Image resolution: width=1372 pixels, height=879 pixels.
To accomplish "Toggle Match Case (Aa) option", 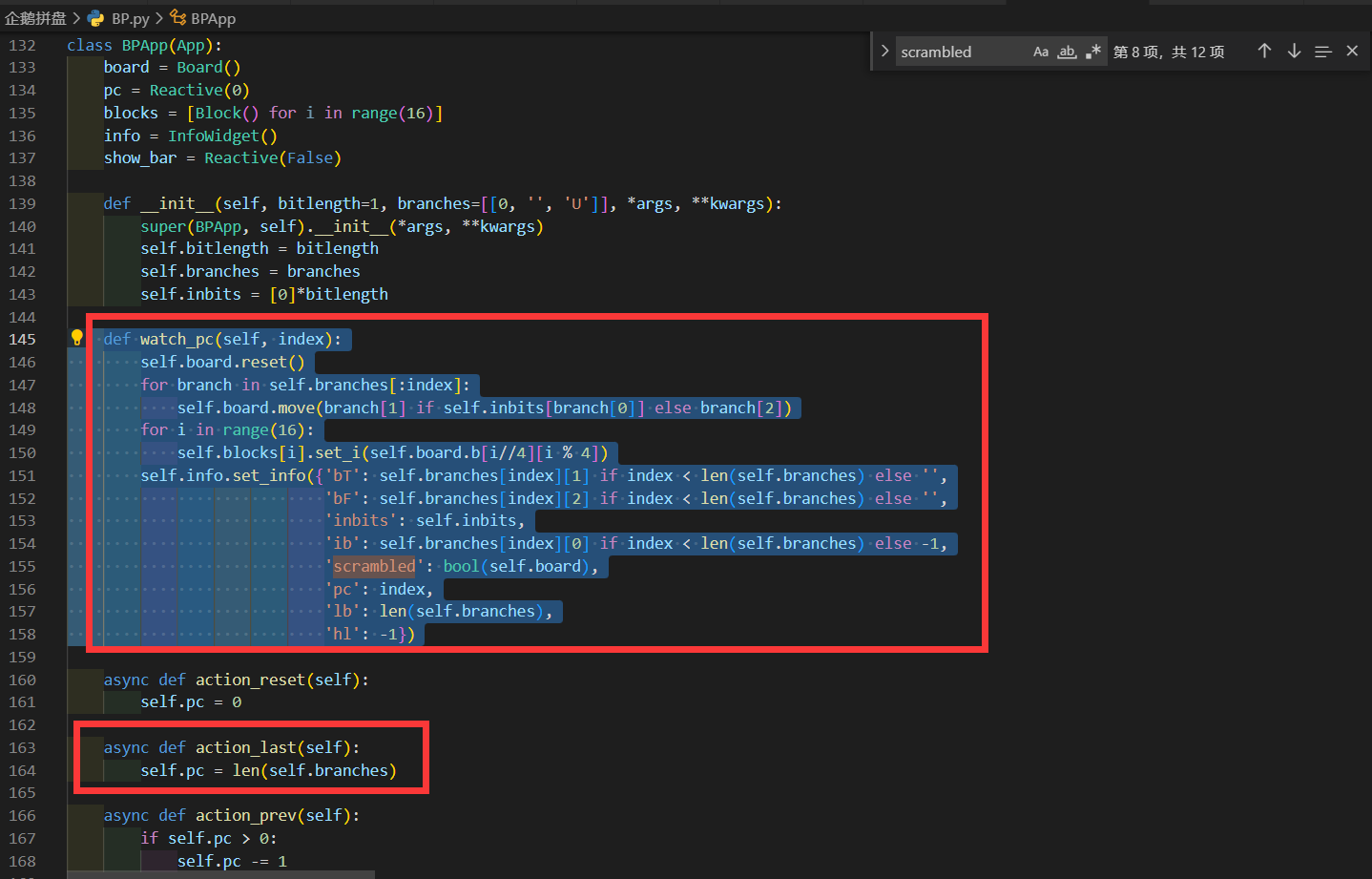I will coord(1041,52).
